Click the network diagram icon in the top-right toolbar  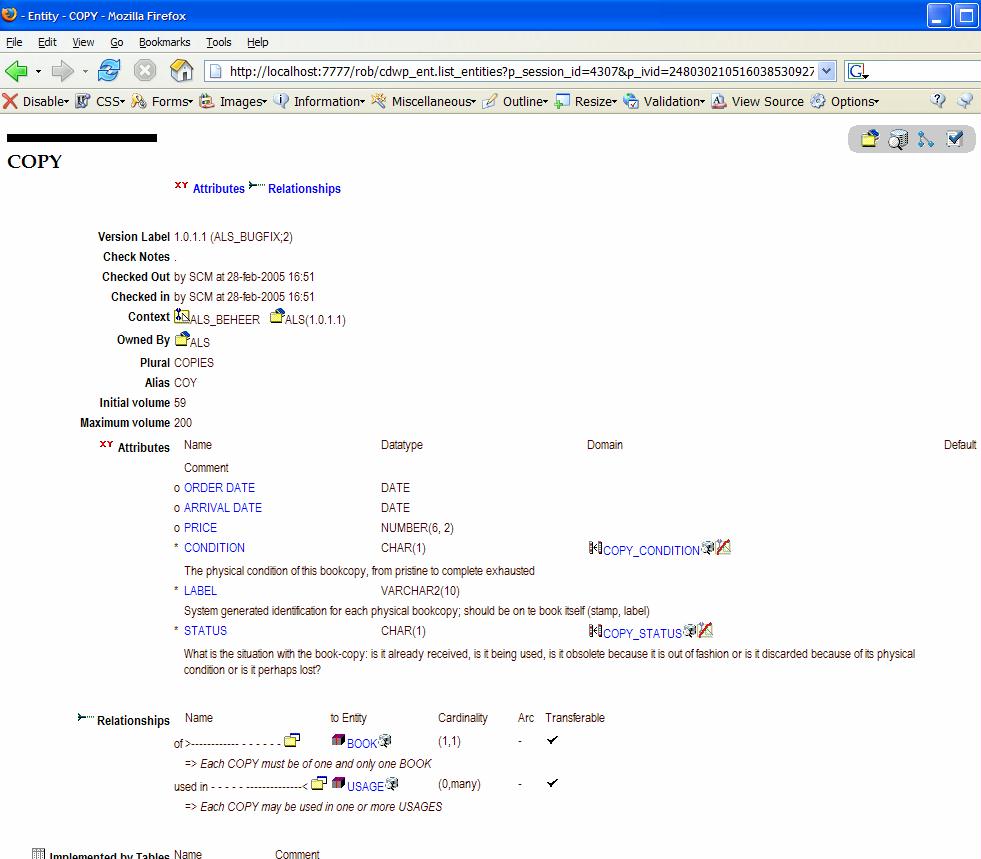pyautogui.click(x=926, y=139)
